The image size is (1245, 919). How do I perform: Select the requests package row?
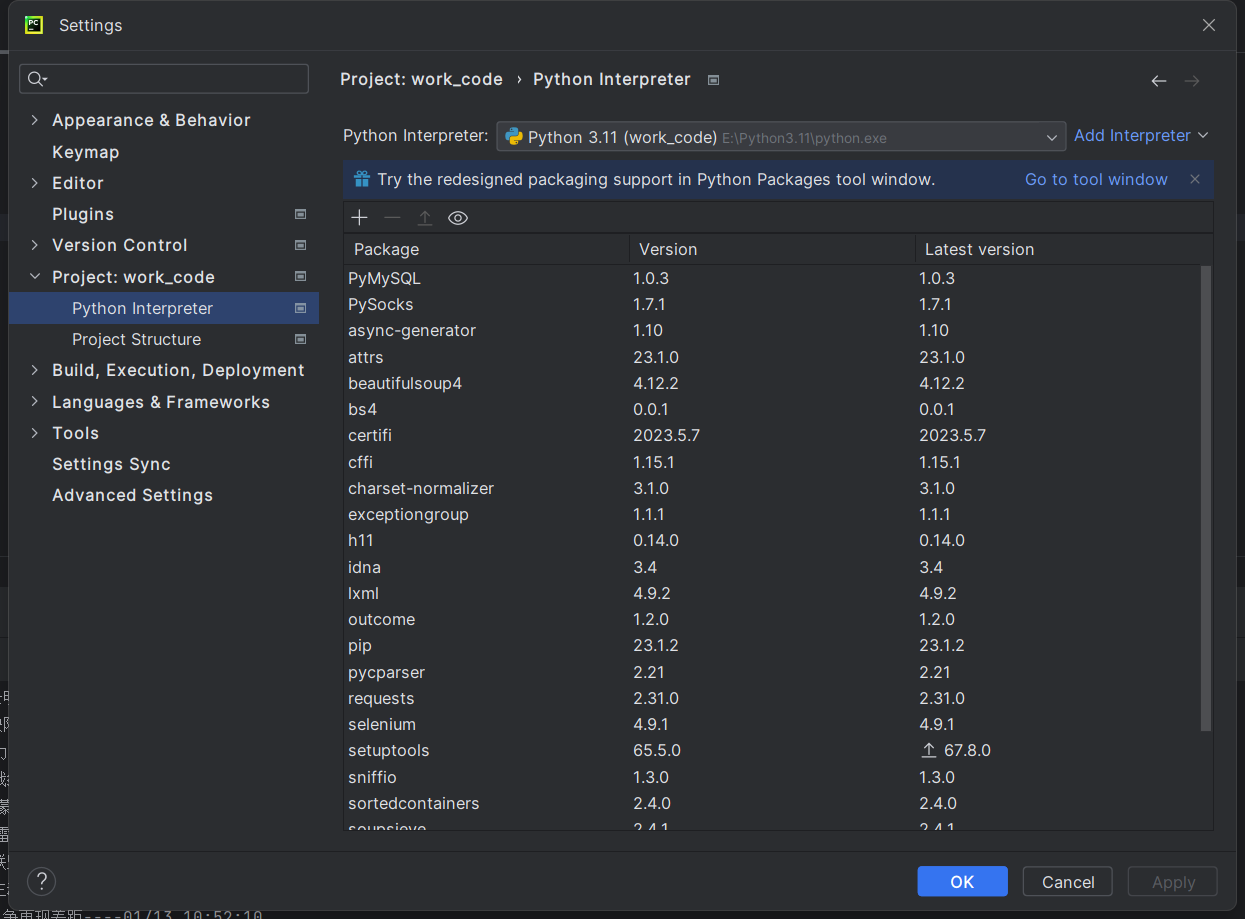[772, 698]
